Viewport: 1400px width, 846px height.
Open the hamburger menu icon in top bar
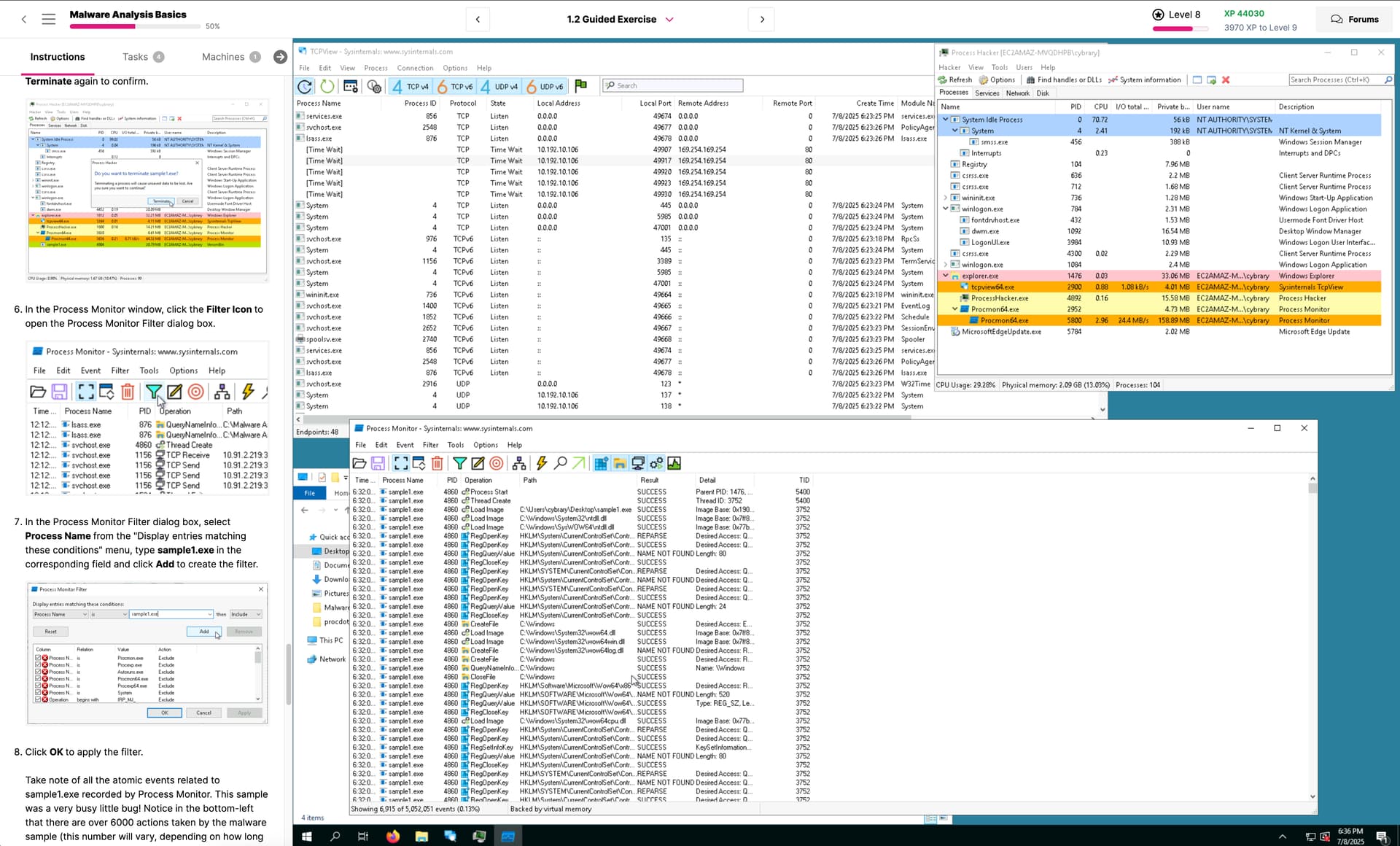49,19
